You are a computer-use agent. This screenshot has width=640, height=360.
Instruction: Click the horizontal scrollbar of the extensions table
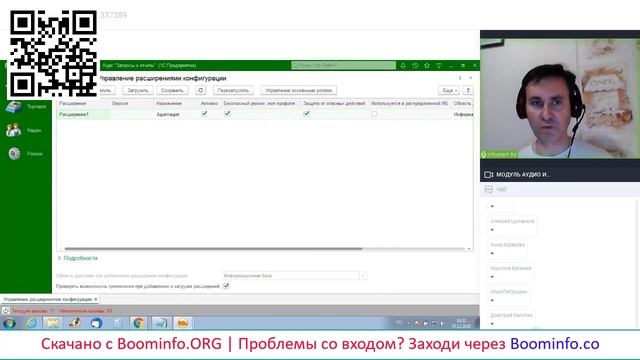[213, 249]
